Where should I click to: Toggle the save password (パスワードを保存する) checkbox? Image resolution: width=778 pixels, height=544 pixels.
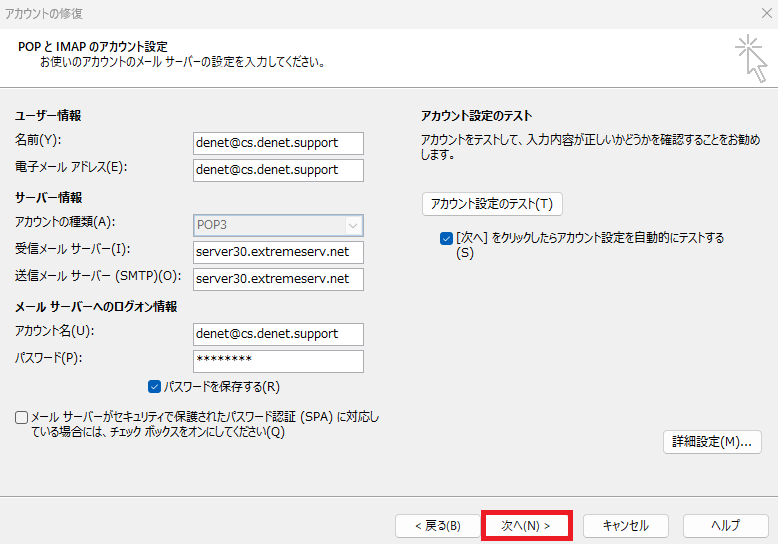coord(154,387)
